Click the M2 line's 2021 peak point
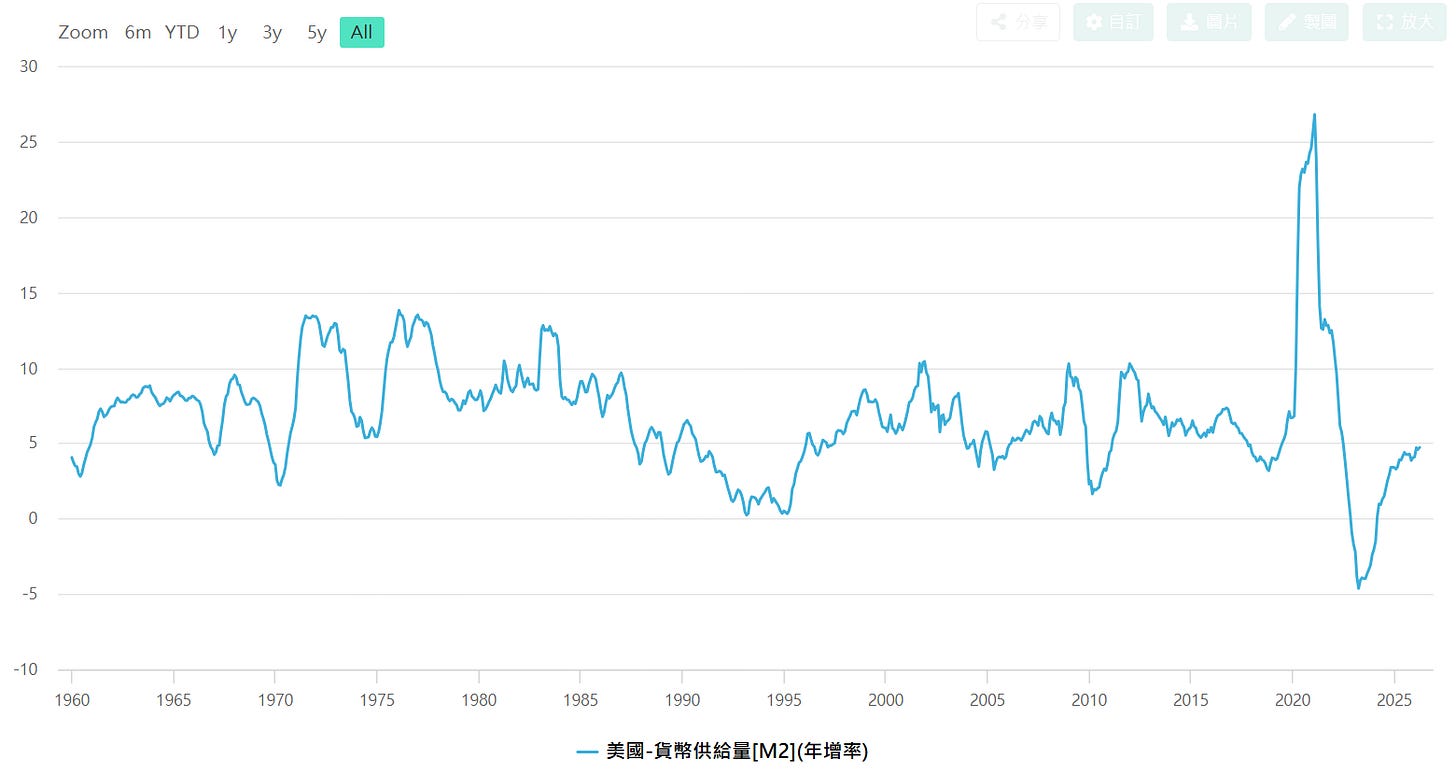 (1314, 114)
